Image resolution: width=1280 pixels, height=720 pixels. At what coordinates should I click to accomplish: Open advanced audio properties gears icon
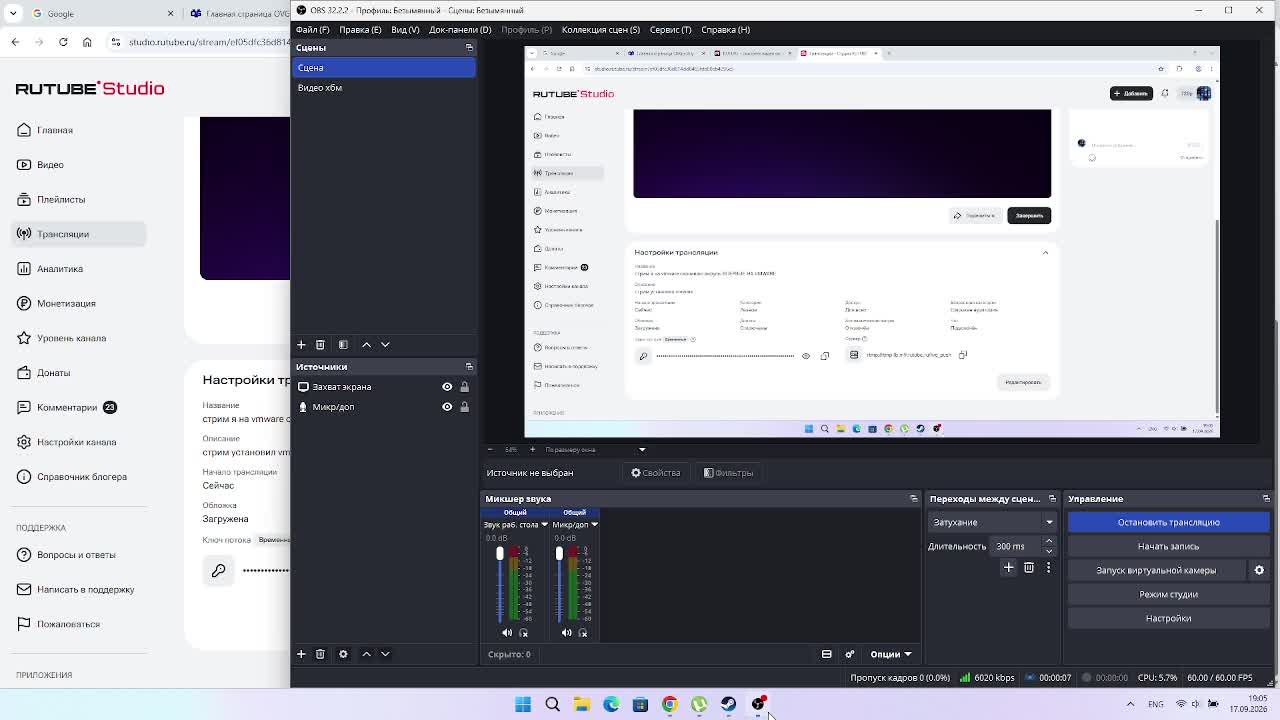(x=850, y=654)
